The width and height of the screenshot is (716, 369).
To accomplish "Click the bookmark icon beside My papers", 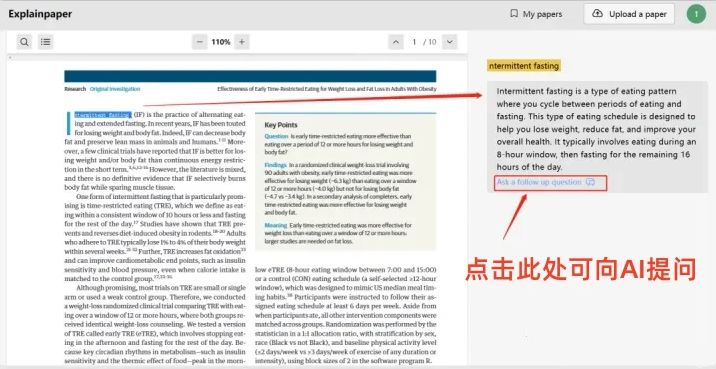I will pyautogui.click(x=514, y=14).
